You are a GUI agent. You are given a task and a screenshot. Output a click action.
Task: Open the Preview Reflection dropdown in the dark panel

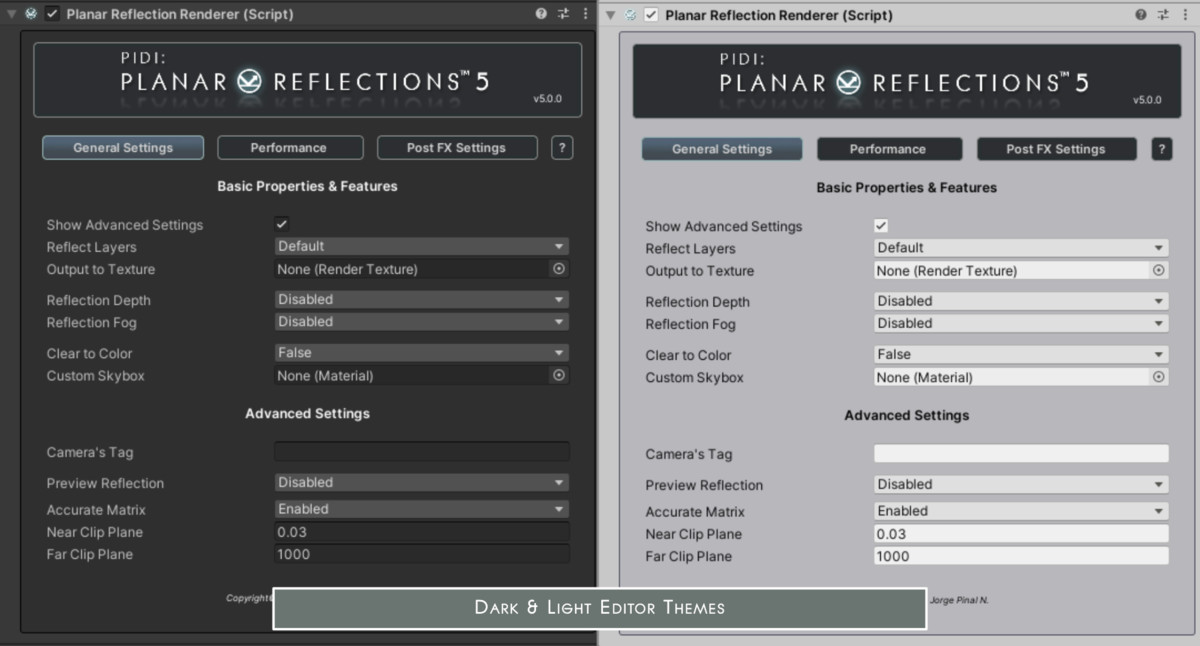coord(422,482)
